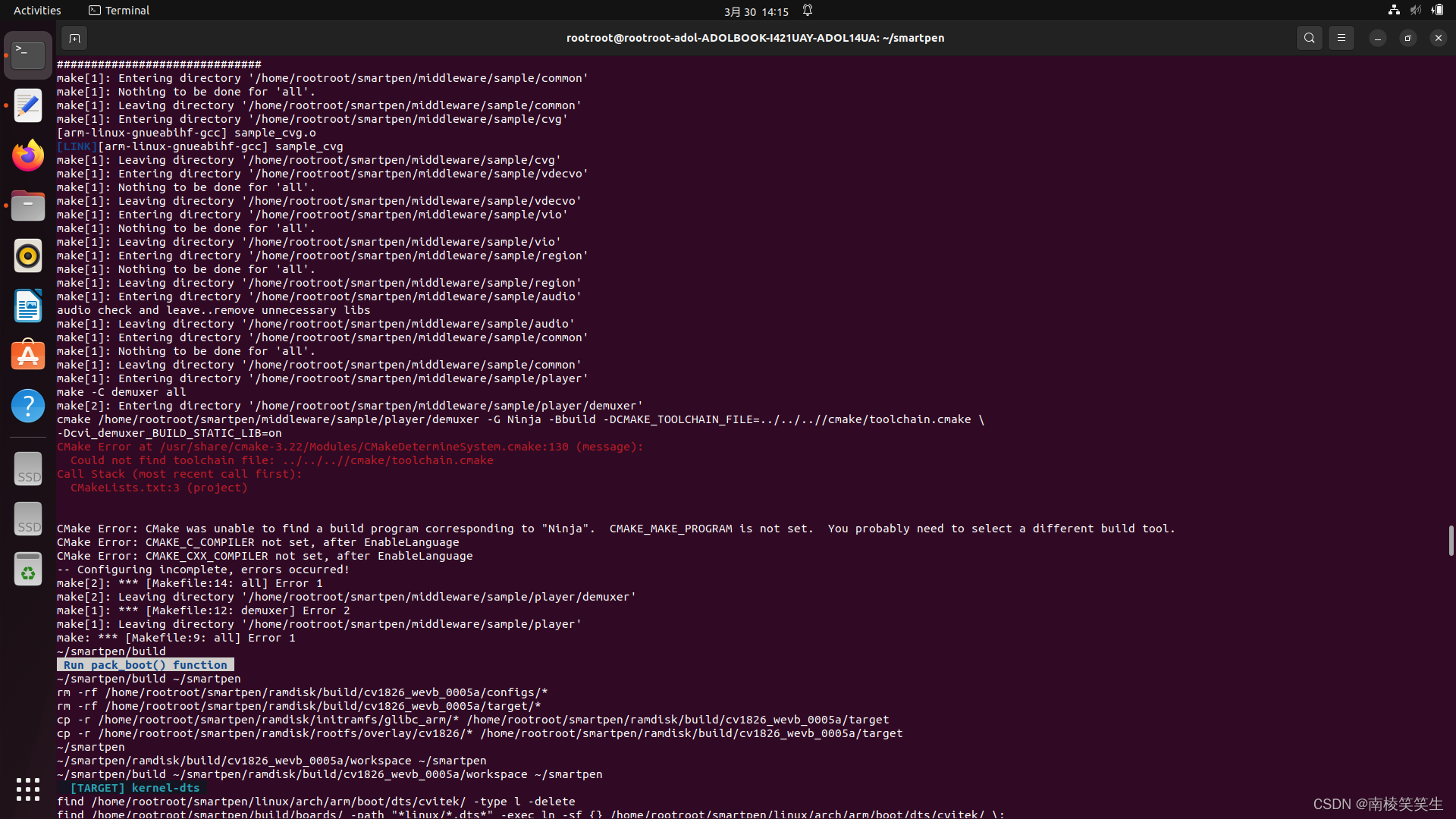Open system status menu via network icon
Image resolution: width=1456 pixels, height=819 pixels.
(x=1394, y=11)
